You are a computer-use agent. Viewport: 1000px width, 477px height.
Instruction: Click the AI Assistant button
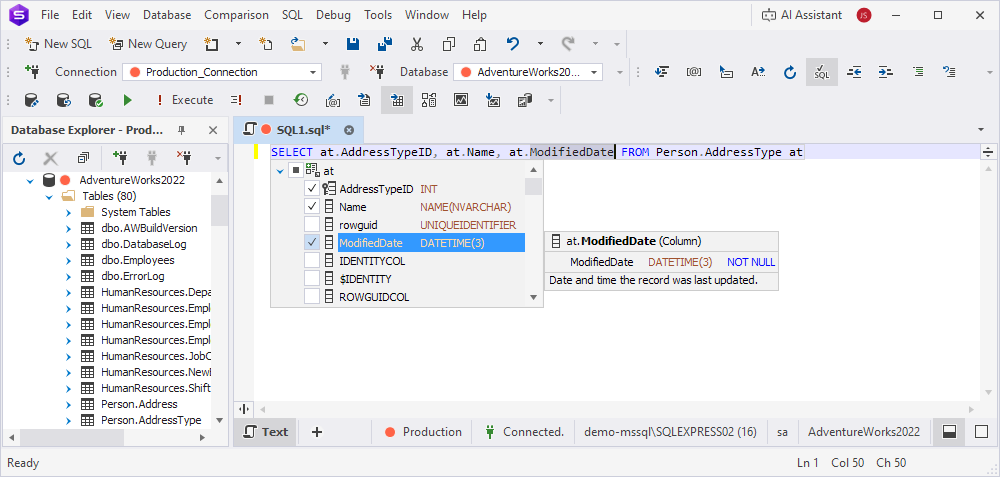[x=802, y=15]
